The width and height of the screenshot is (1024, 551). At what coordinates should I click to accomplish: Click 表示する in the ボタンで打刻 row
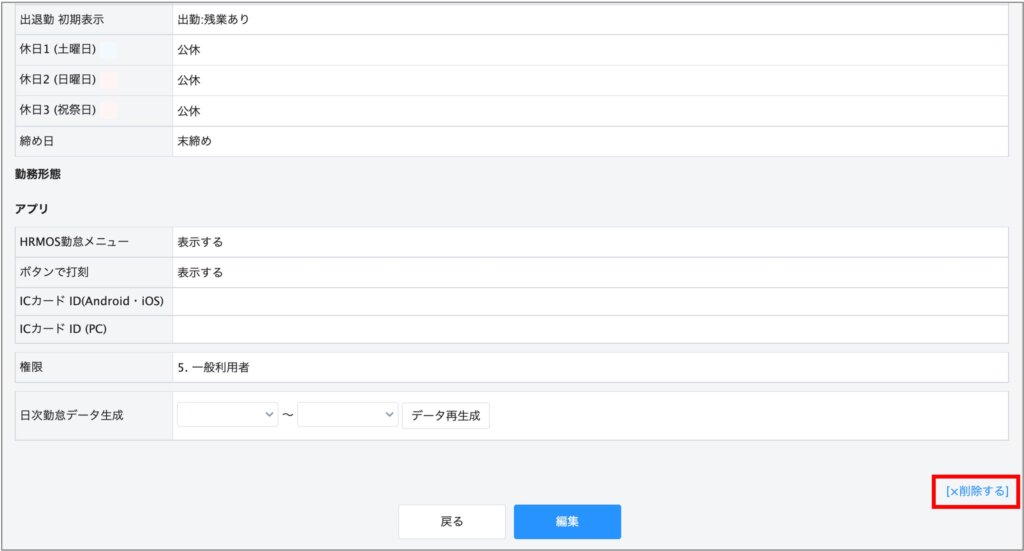click(200, 272)
